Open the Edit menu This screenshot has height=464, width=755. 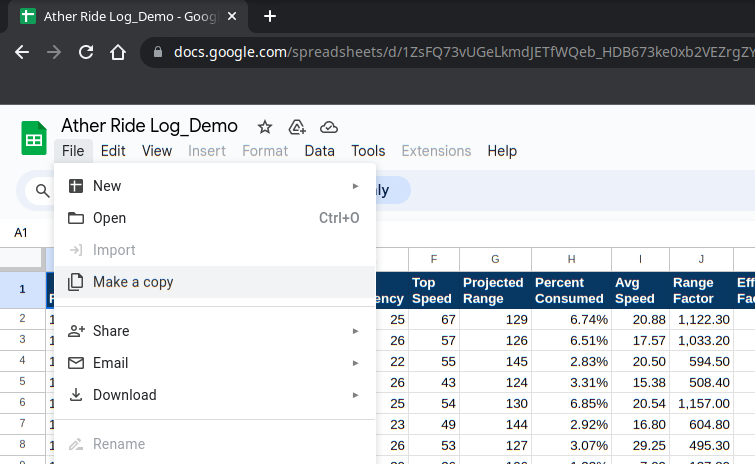coord(113,151)
